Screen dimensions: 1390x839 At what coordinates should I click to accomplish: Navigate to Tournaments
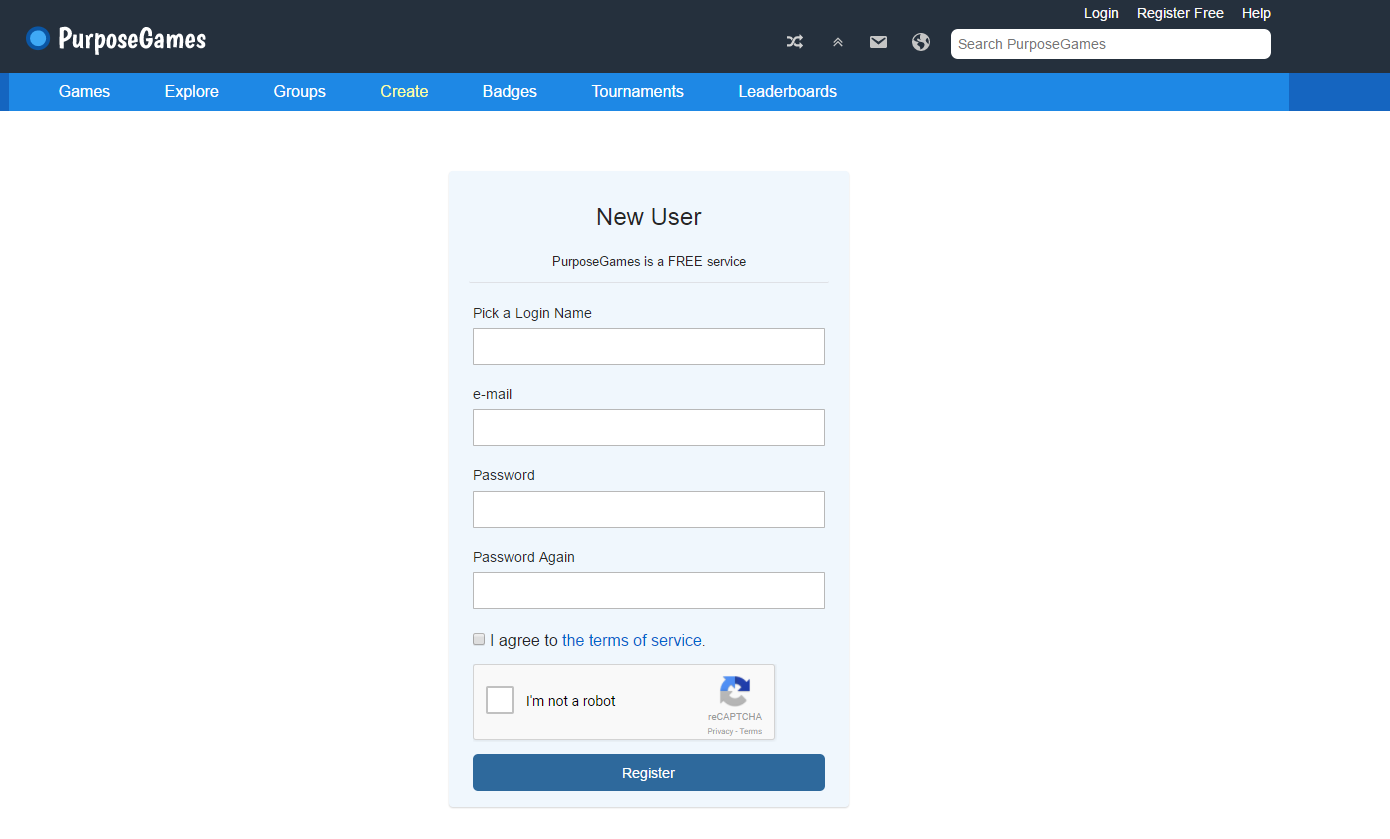point(638,91)
